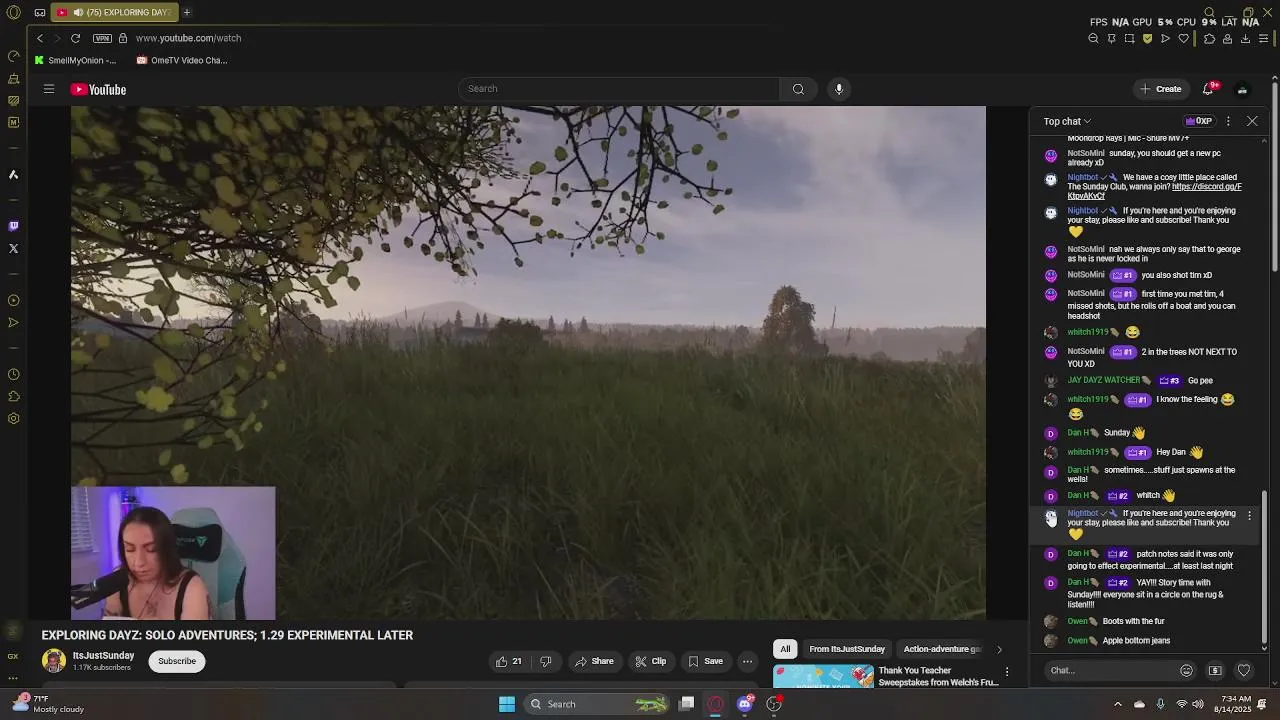
Task: Open options for the Thank You Teacher ad
Action: [x=1007, y=672]
